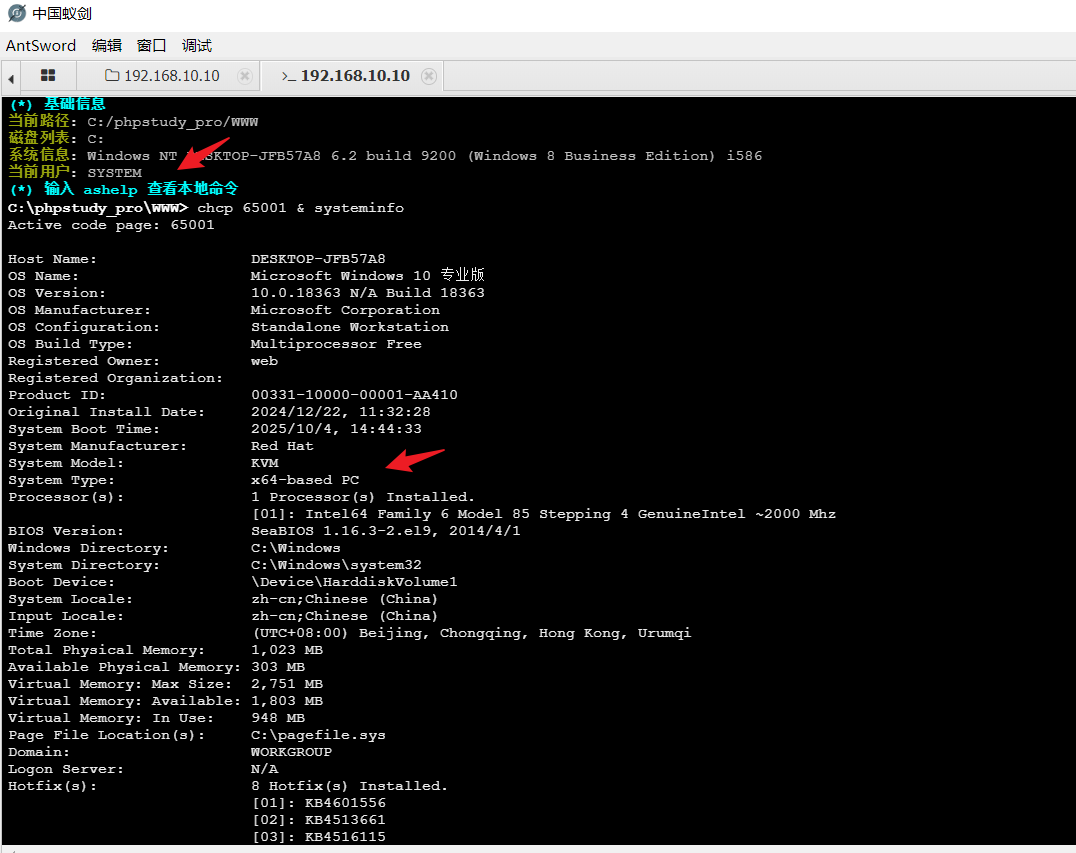The width and height of the screenshot is (1076, 853).
Task: Close the terminal 192.168.10.10 tab
Action: pos(429,76)
